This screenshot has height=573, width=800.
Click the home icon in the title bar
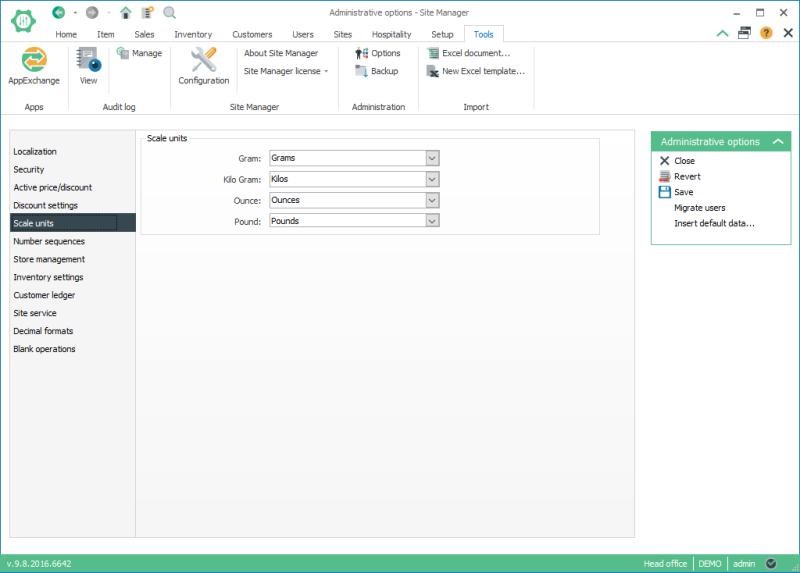click(125, 12)
